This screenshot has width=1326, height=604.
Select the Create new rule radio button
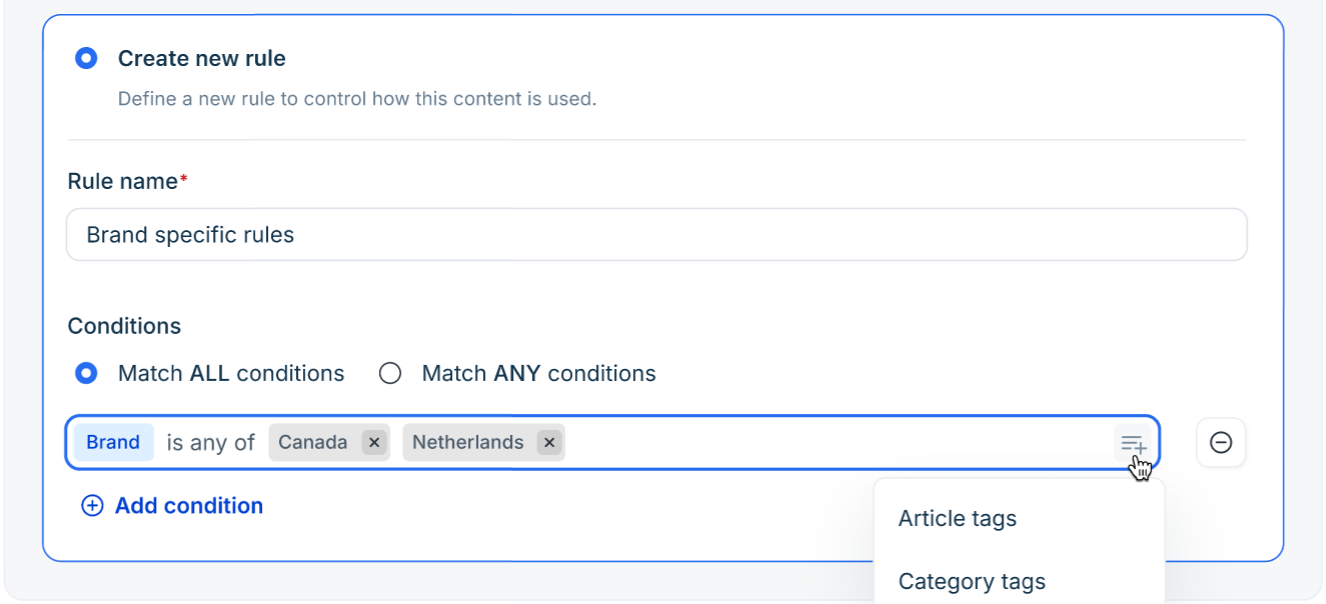click(x=87, y=58)
